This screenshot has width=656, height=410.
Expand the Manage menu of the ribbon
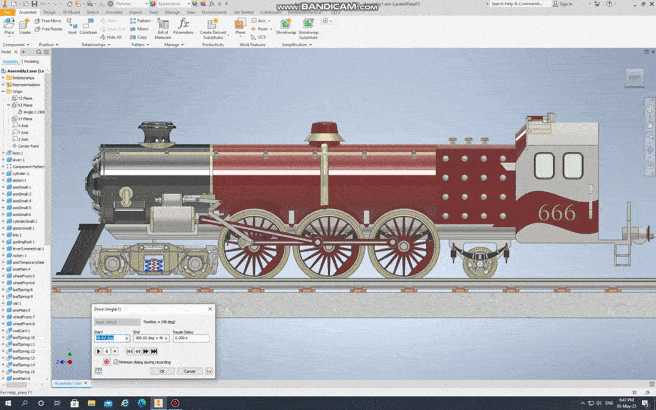click(x=174, y=44)
